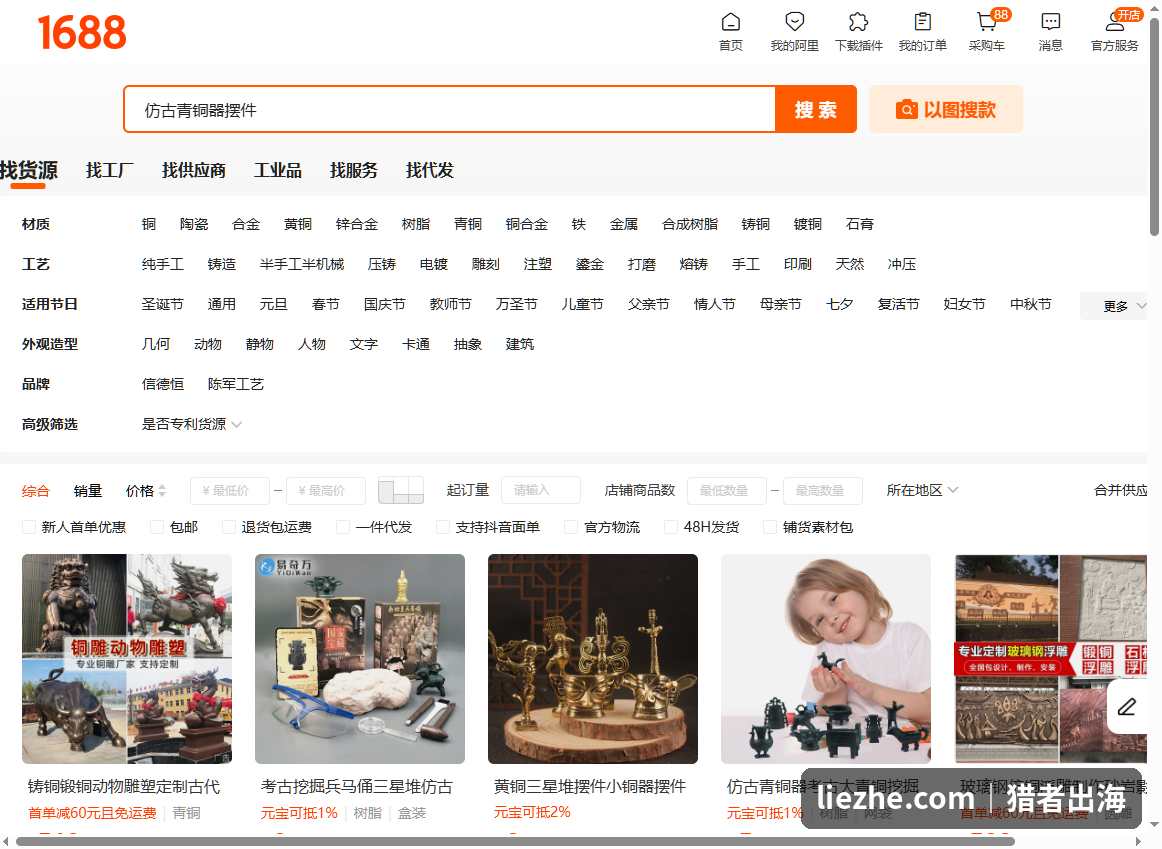Sort results by 销量
The width and height of the screenshot is (1162, 849).
pos(88,490)
